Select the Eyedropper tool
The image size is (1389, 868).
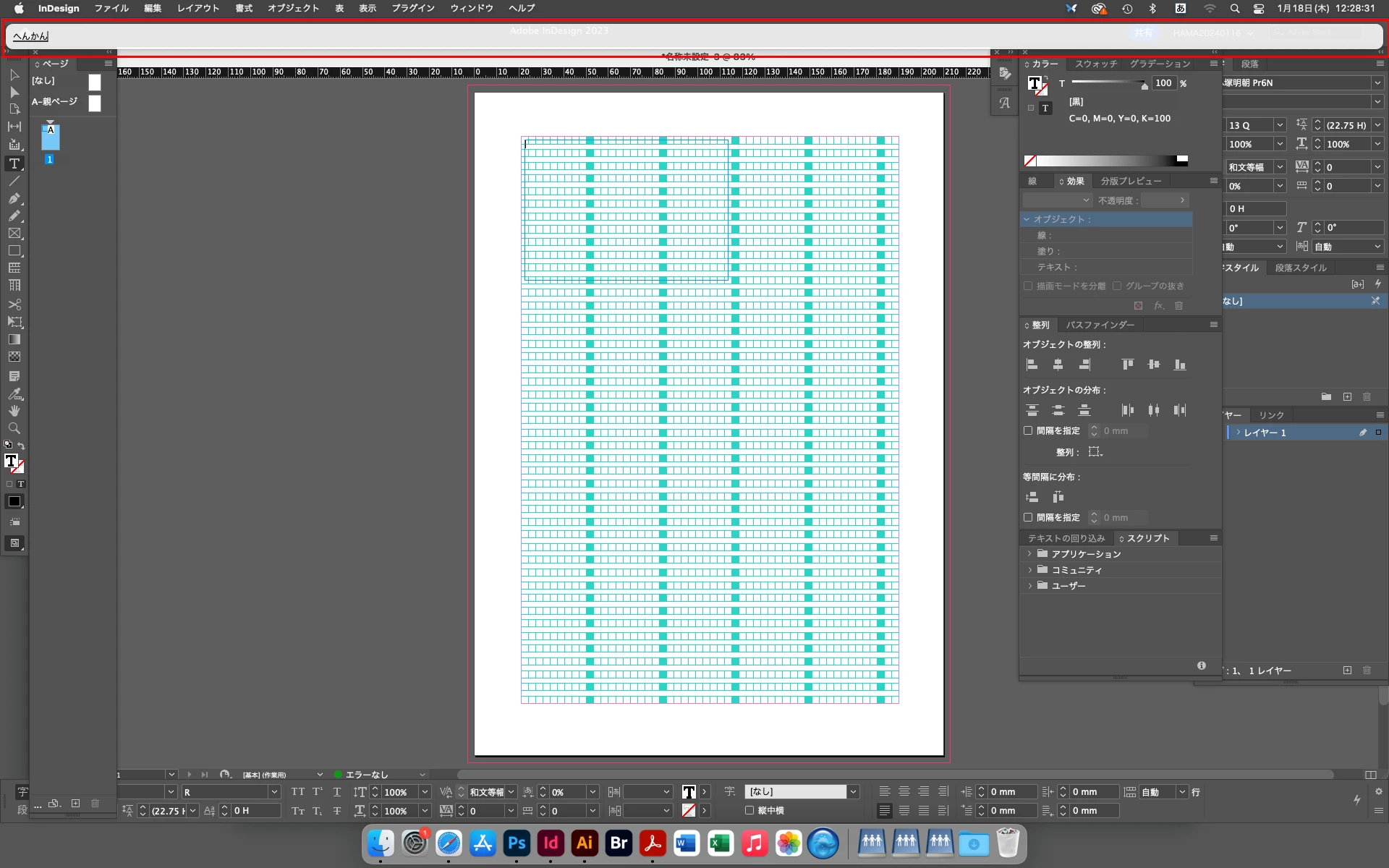(x=14, y=394)
